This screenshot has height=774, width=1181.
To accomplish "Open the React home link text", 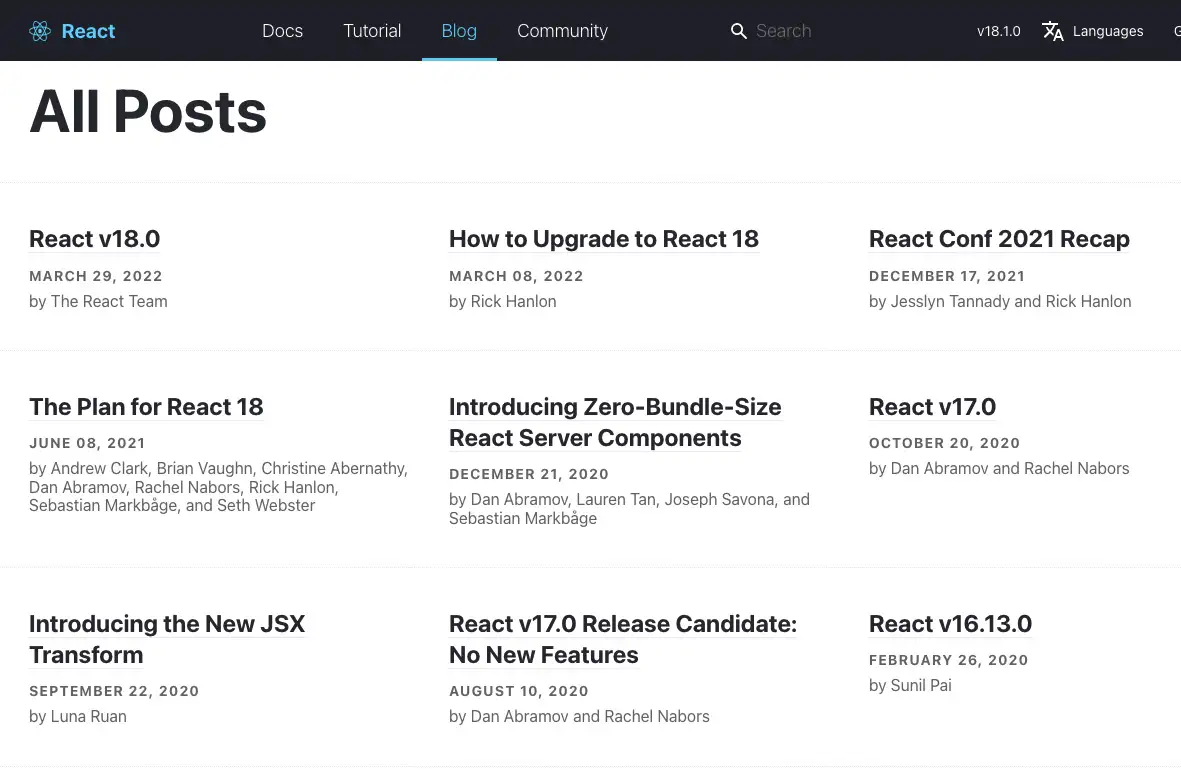I will coord(88,31).
